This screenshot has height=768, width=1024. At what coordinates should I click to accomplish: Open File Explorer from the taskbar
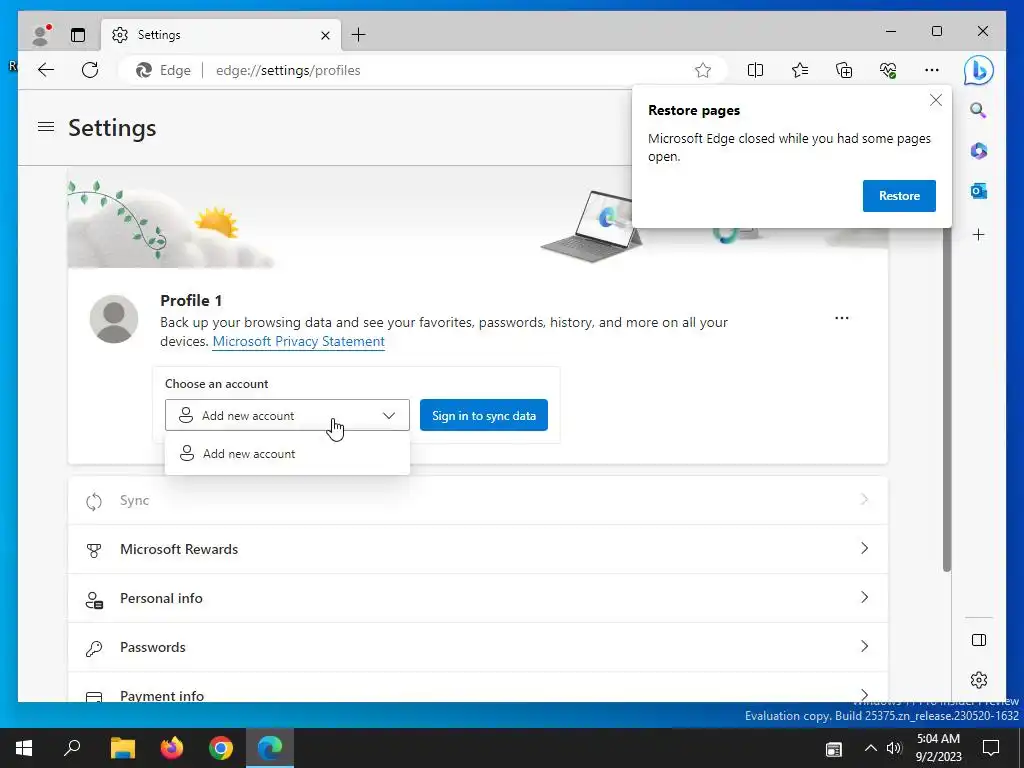click(122, 748)
